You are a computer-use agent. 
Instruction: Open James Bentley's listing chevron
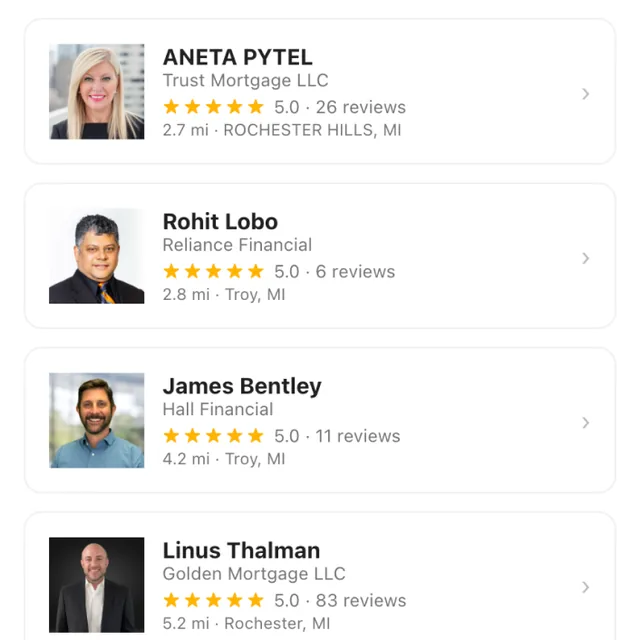[586, 422]
